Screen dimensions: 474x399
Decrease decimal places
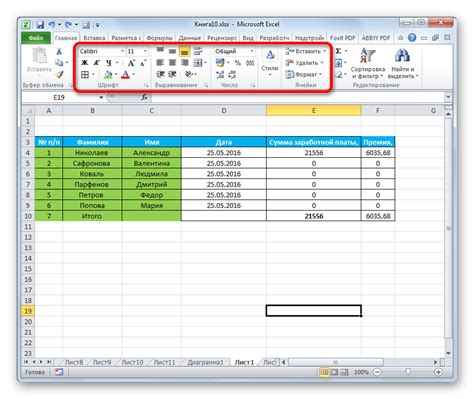(232, 75)
